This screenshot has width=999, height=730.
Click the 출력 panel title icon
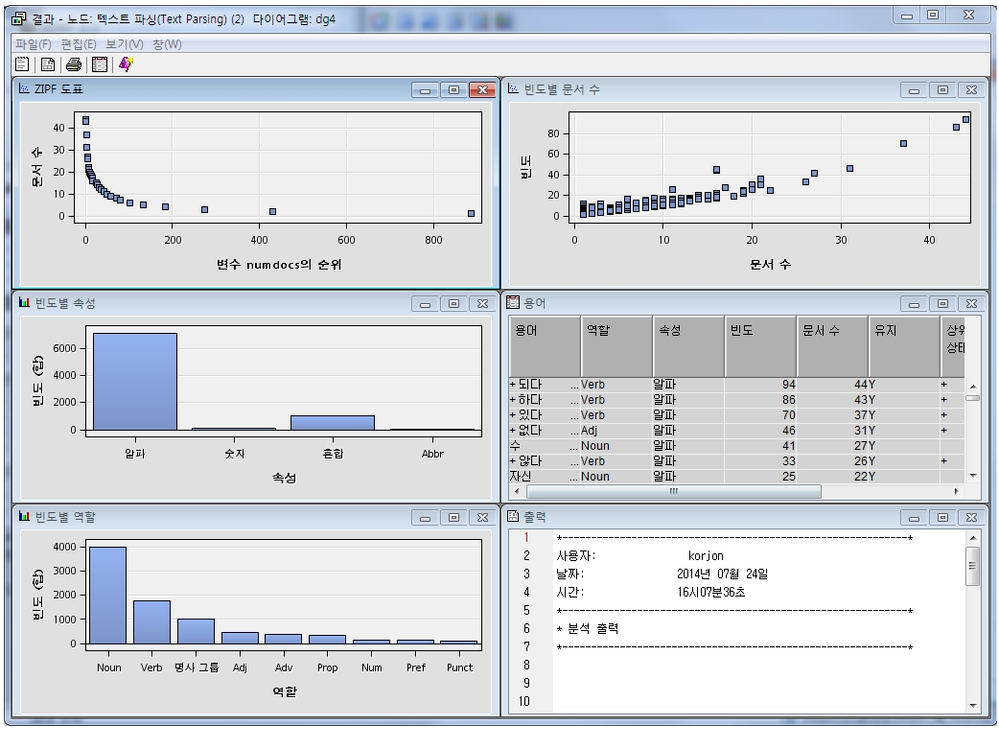(513, 517)
